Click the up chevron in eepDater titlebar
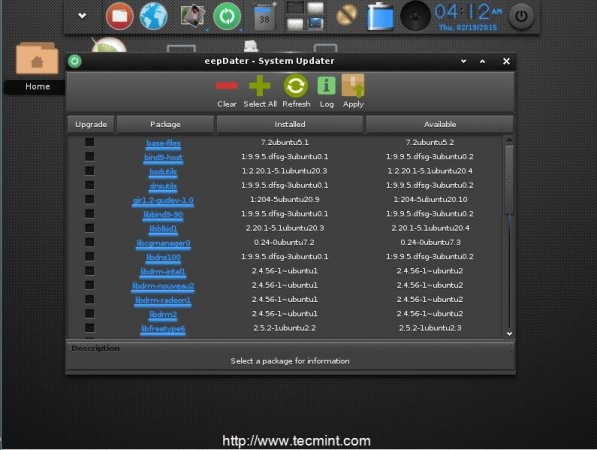 482,61
